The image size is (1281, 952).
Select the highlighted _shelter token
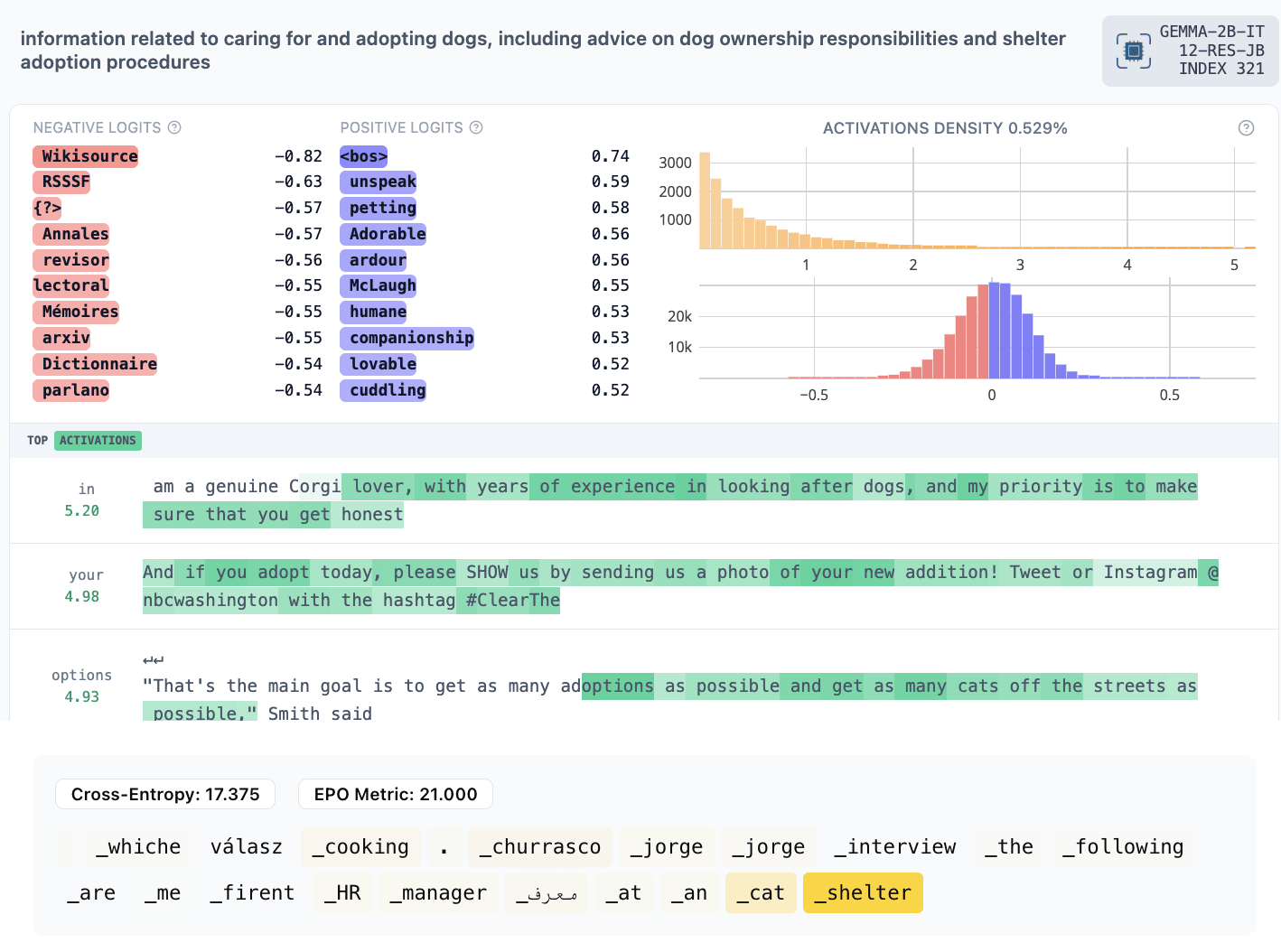[862, 893]
